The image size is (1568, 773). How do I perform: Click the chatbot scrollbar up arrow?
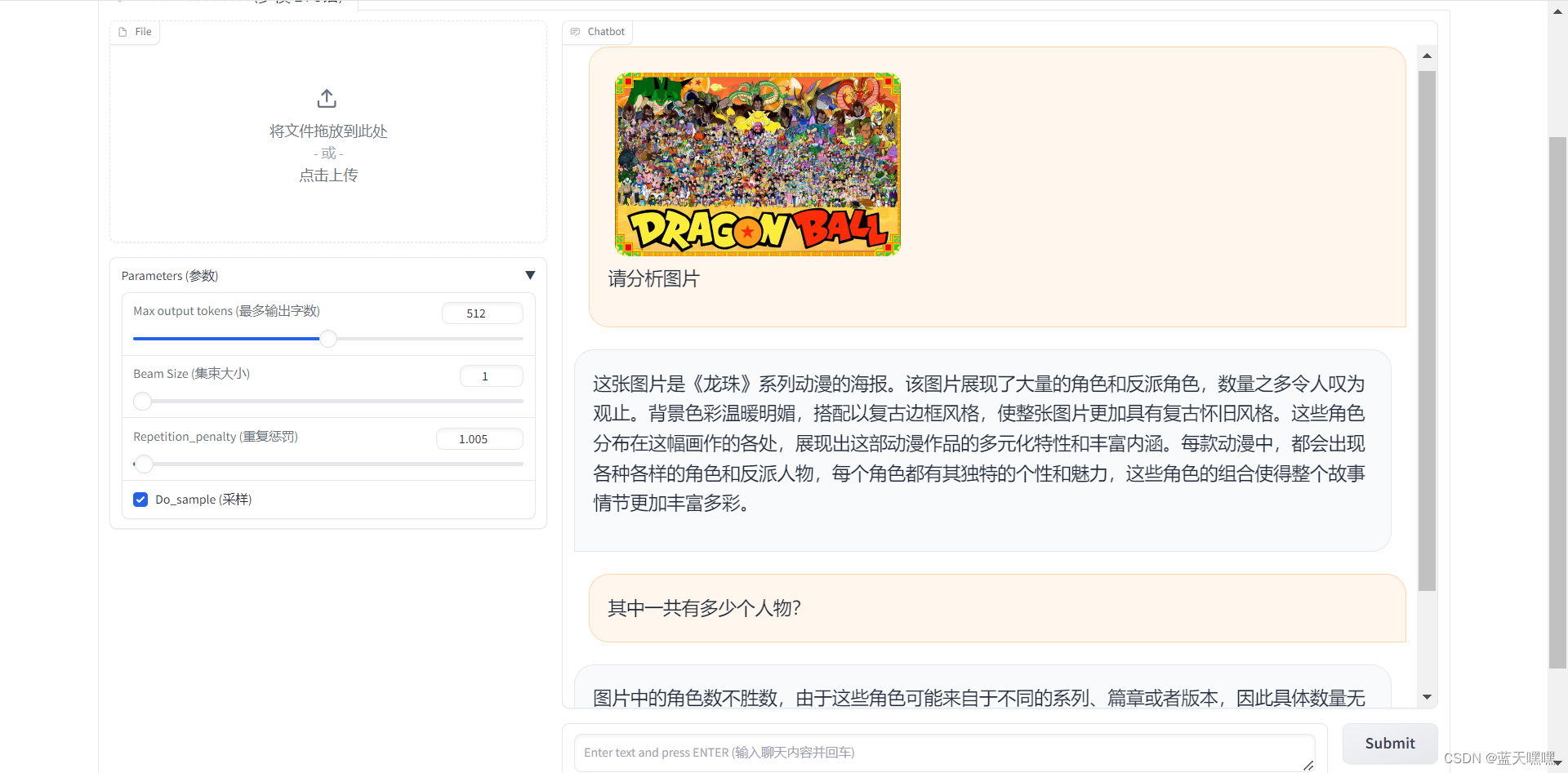pyautogui.click(x=1427, y=56)
